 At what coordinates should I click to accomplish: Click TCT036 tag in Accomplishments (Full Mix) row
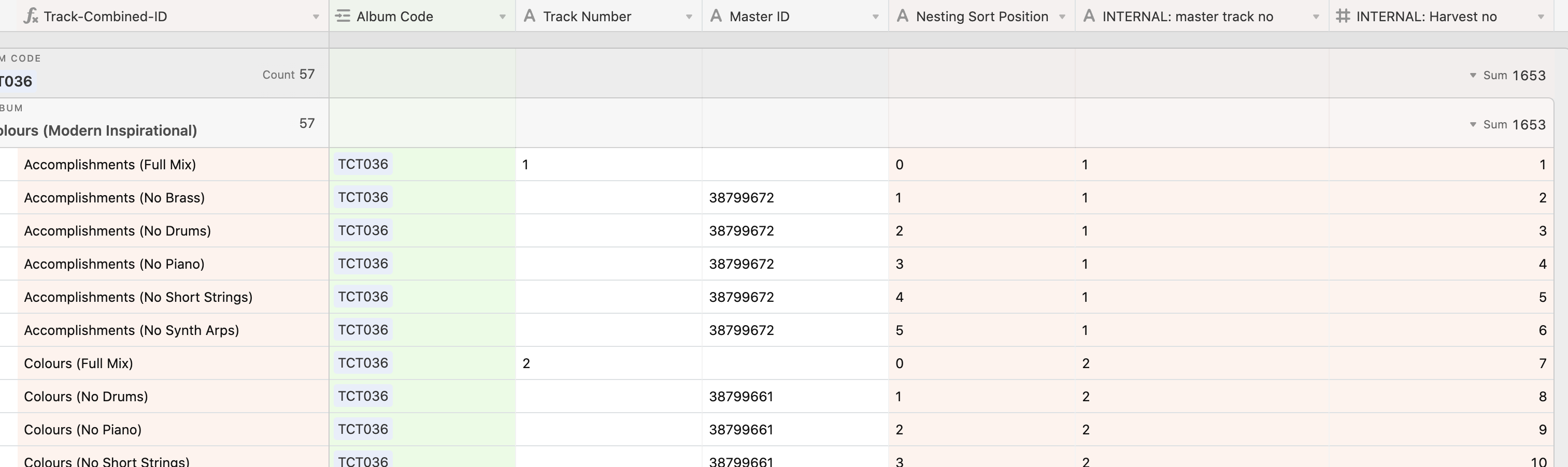point(363,164)
